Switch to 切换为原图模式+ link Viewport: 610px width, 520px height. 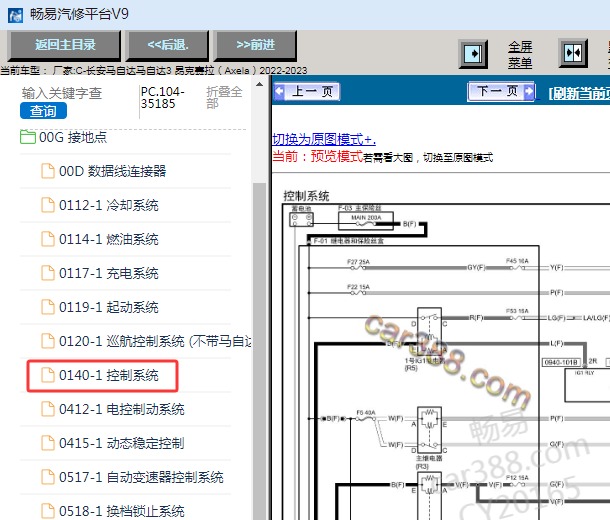tap(324, 139)
